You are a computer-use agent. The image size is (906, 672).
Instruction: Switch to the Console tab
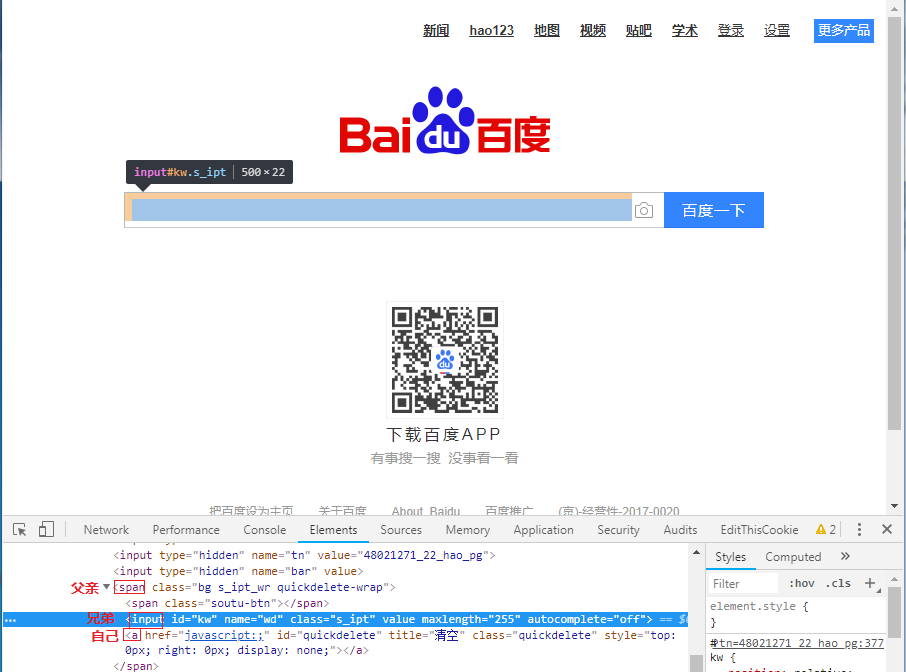(x=264, y=529)
